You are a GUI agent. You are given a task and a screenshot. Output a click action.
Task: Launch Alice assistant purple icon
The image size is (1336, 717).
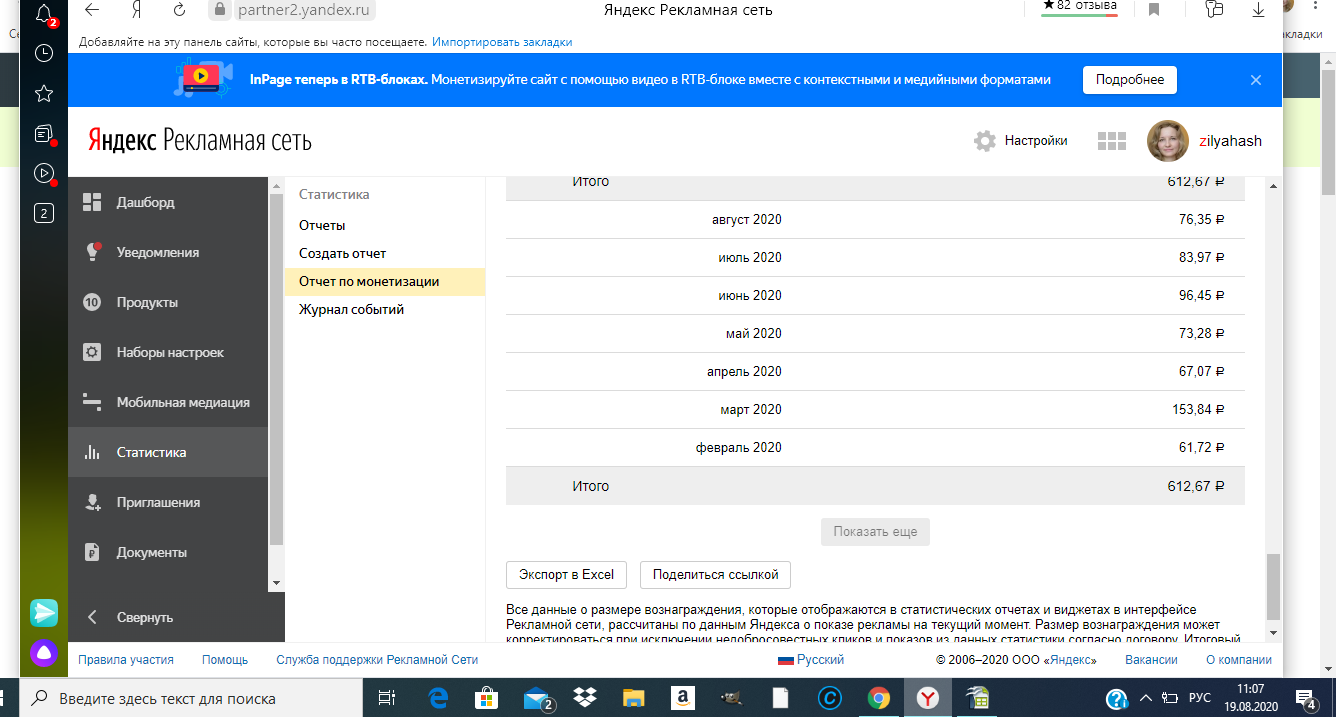pyautogui.click(x=44, y=653)
